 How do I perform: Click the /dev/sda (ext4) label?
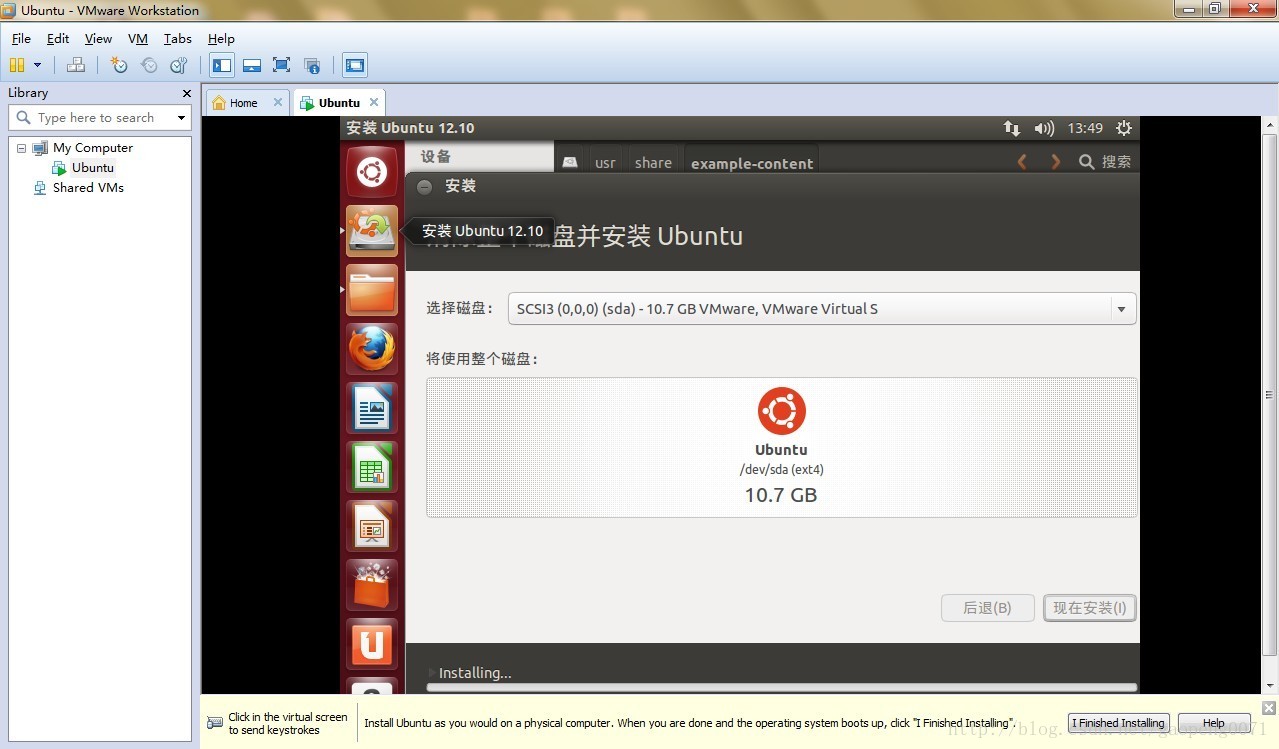pyautogui.click(x=782, y=470)
